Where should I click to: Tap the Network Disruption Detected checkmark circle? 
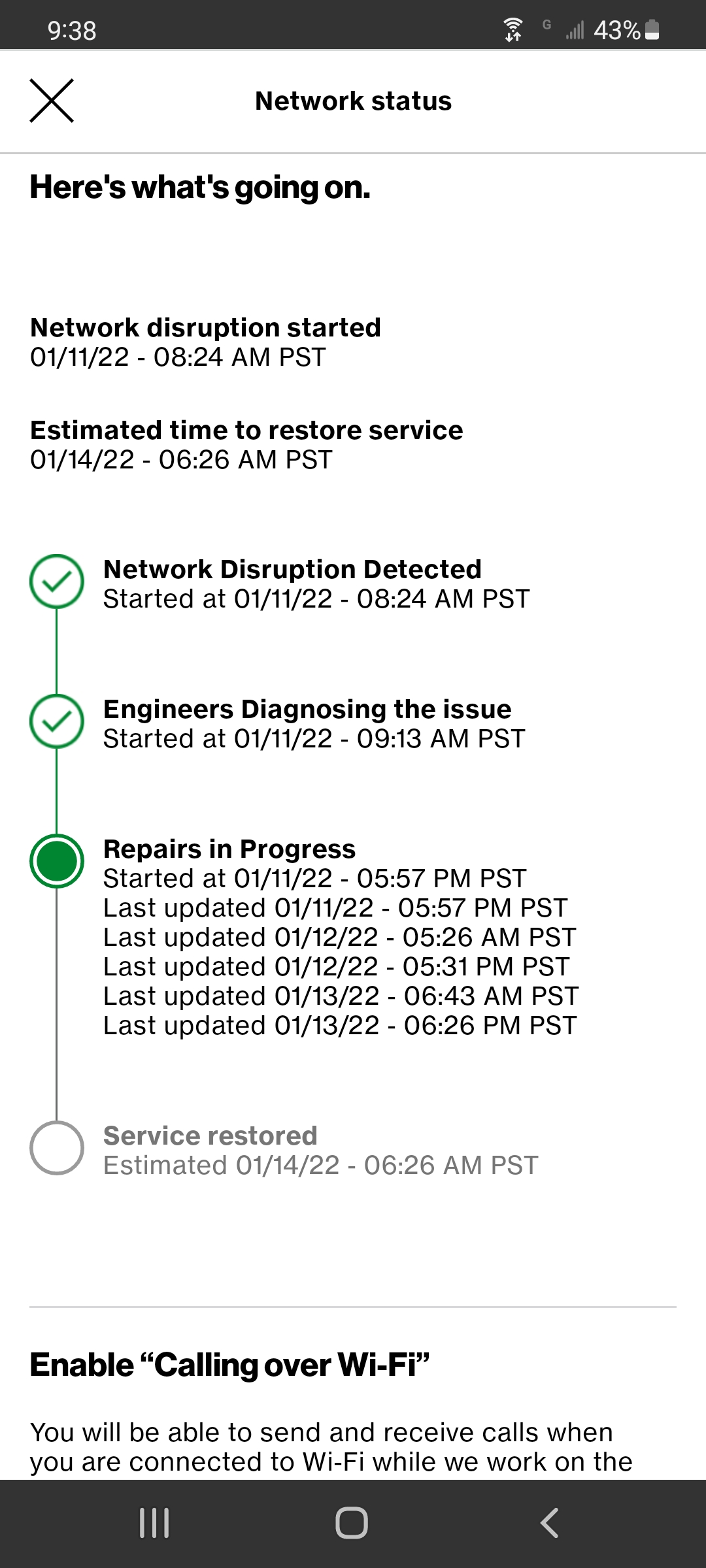[58, 580]
